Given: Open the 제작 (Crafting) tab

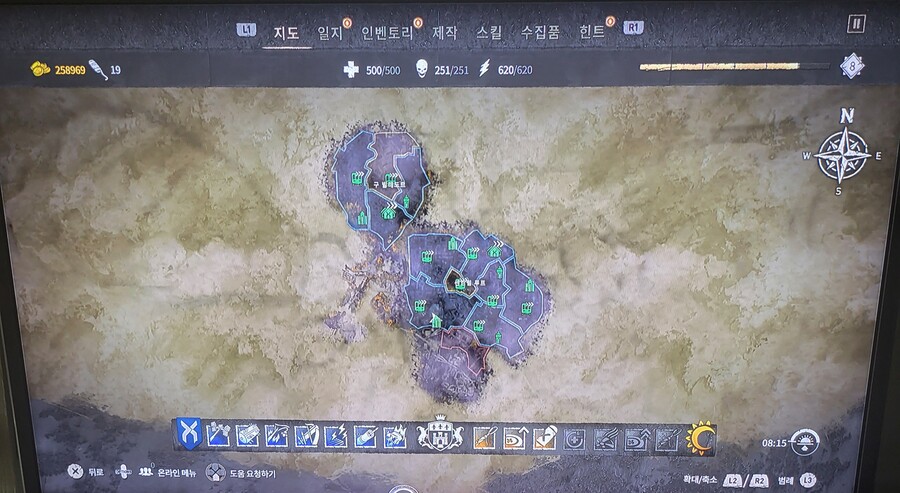Looking at the screenshot, I should click(444, 32).
